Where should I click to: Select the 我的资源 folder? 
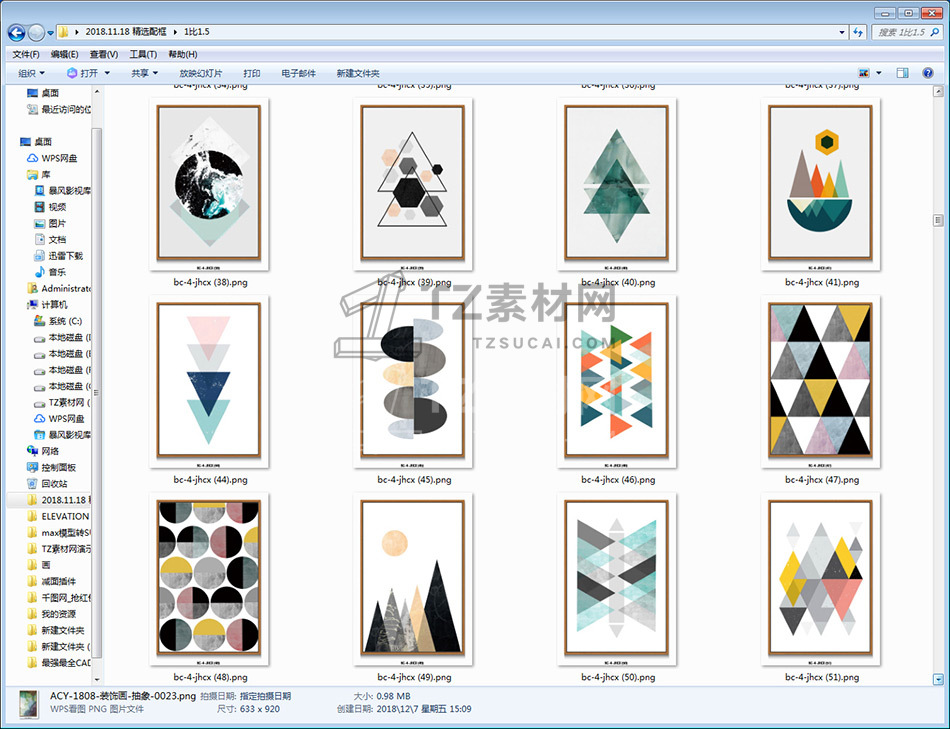[52, 614]
